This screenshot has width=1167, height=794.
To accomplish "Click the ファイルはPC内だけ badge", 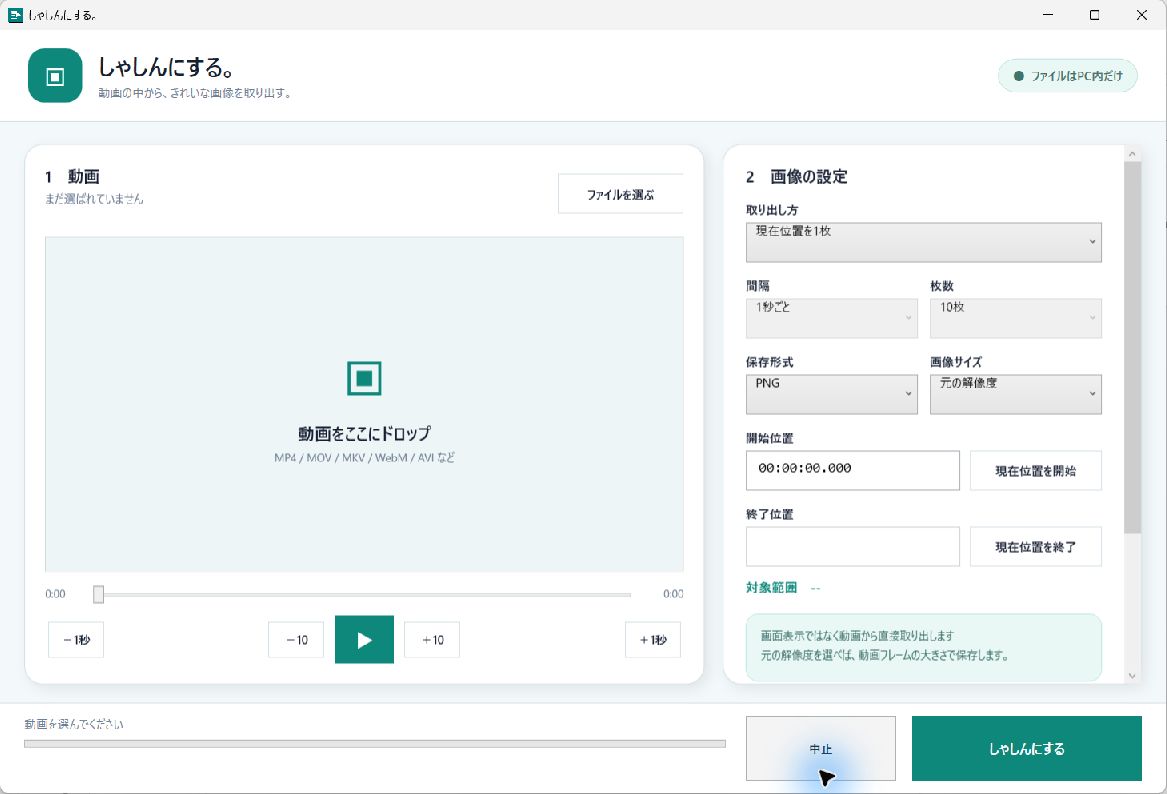I will 1067,76.
